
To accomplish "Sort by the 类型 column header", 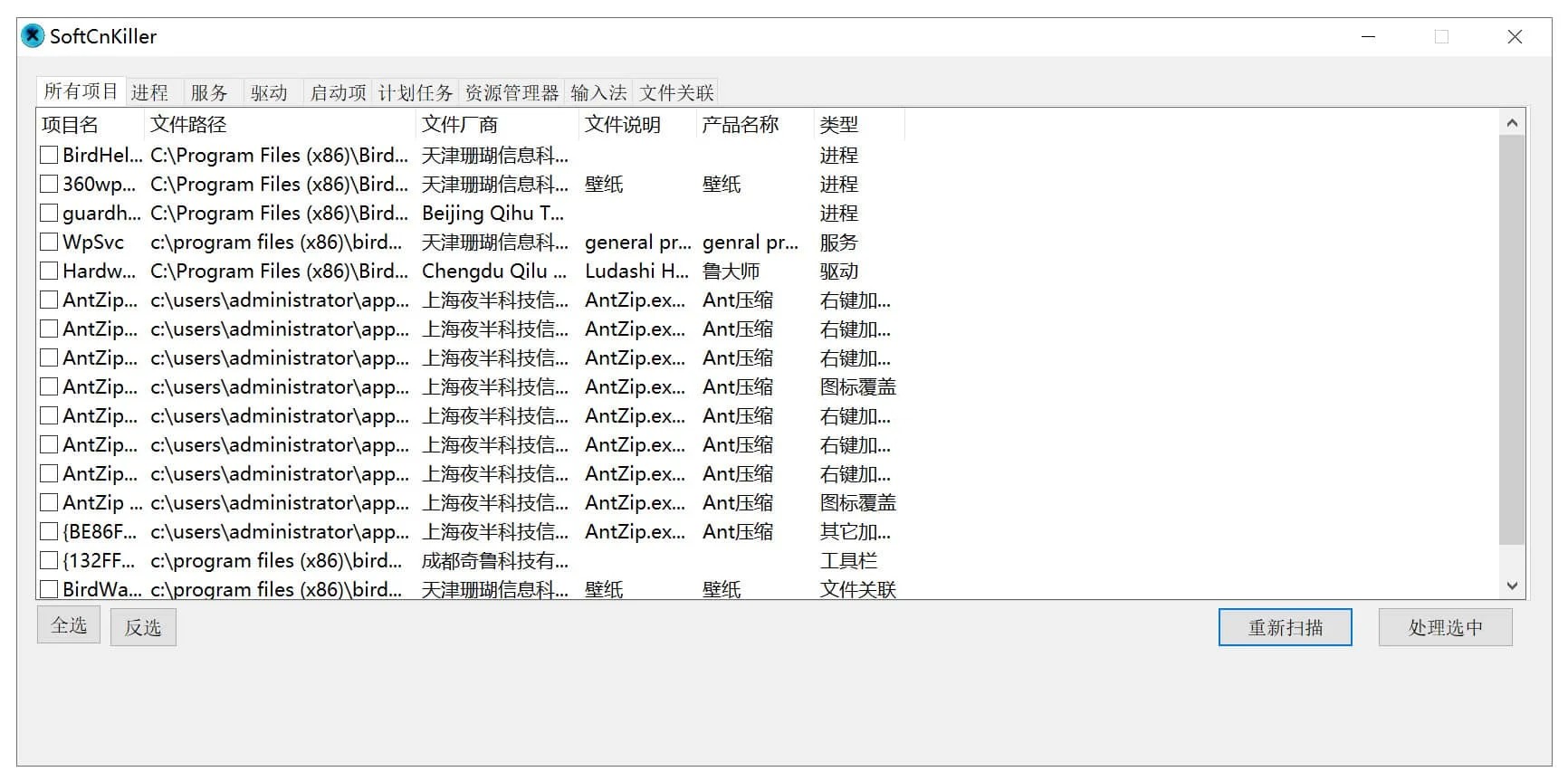I will (x=859, y=125).
